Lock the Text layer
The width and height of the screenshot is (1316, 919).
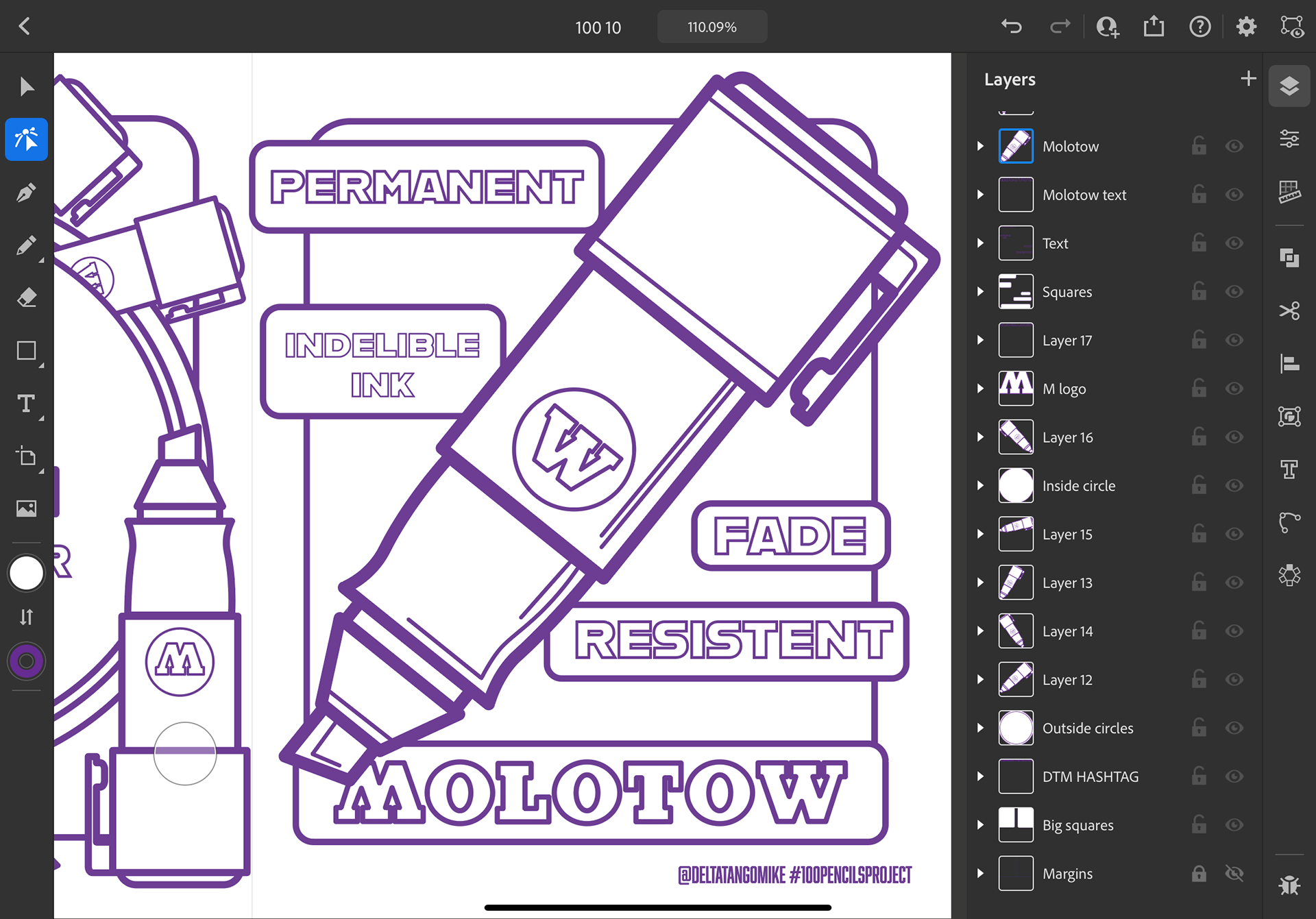(x=1199, y=243)
